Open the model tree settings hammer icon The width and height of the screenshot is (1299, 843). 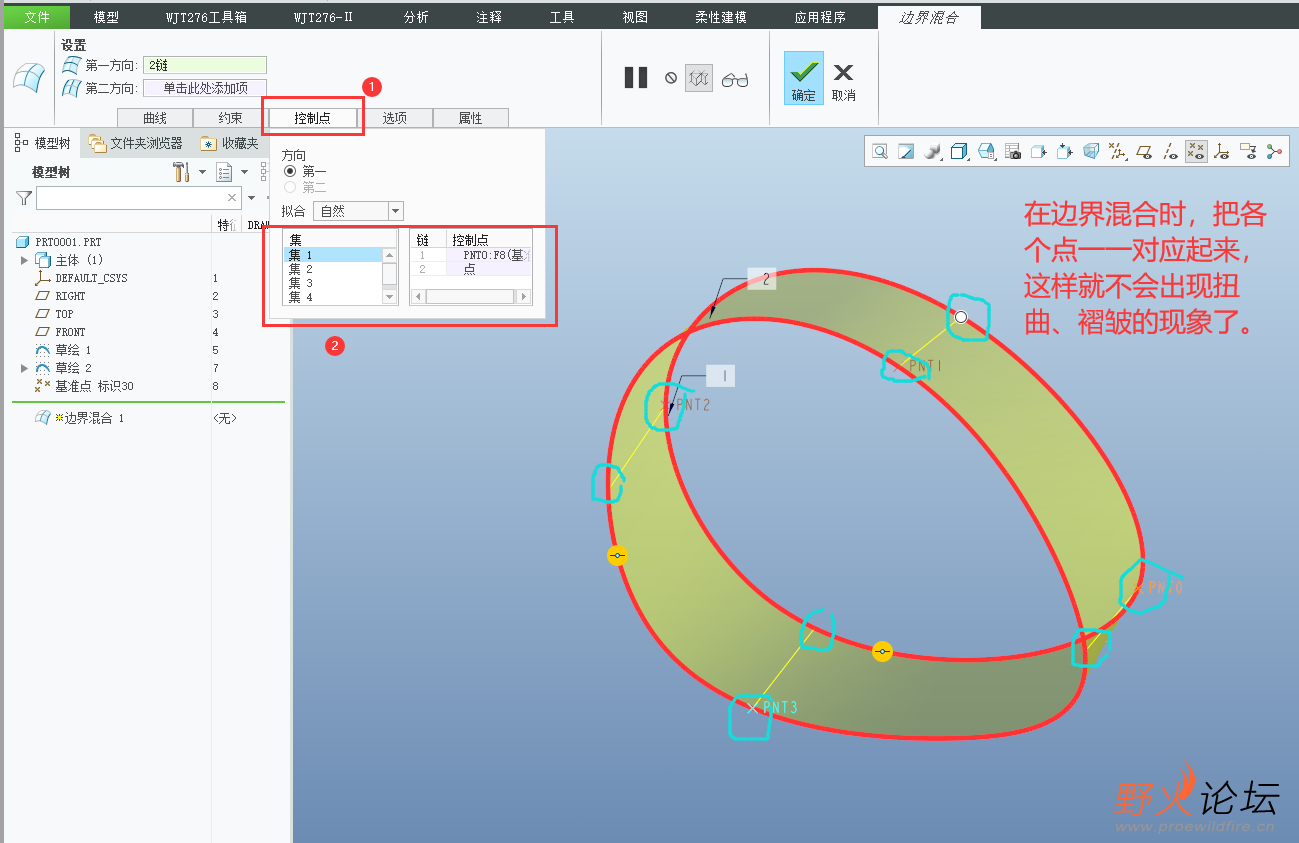[181, 172]
